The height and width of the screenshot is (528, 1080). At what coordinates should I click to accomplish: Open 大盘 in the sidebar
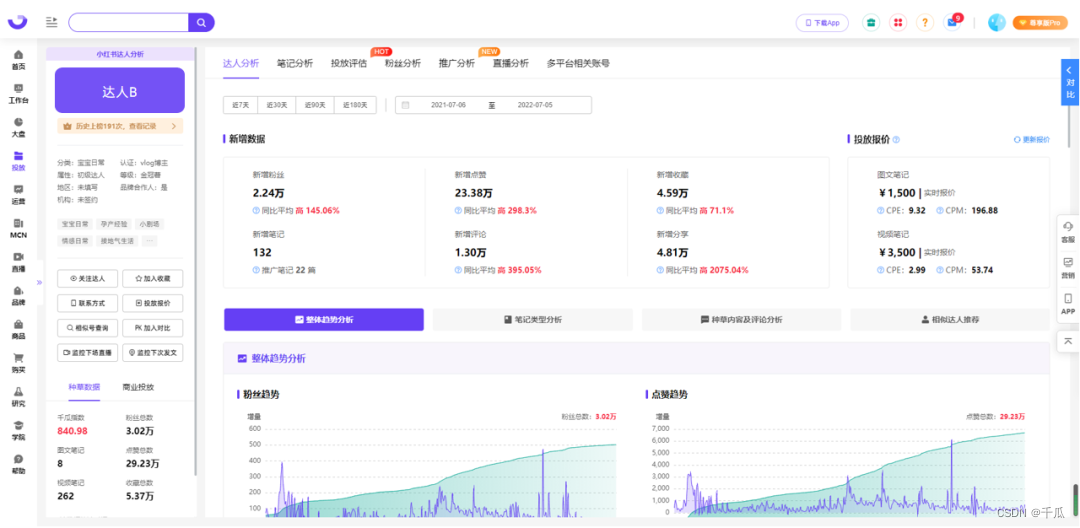pos(19,127)
